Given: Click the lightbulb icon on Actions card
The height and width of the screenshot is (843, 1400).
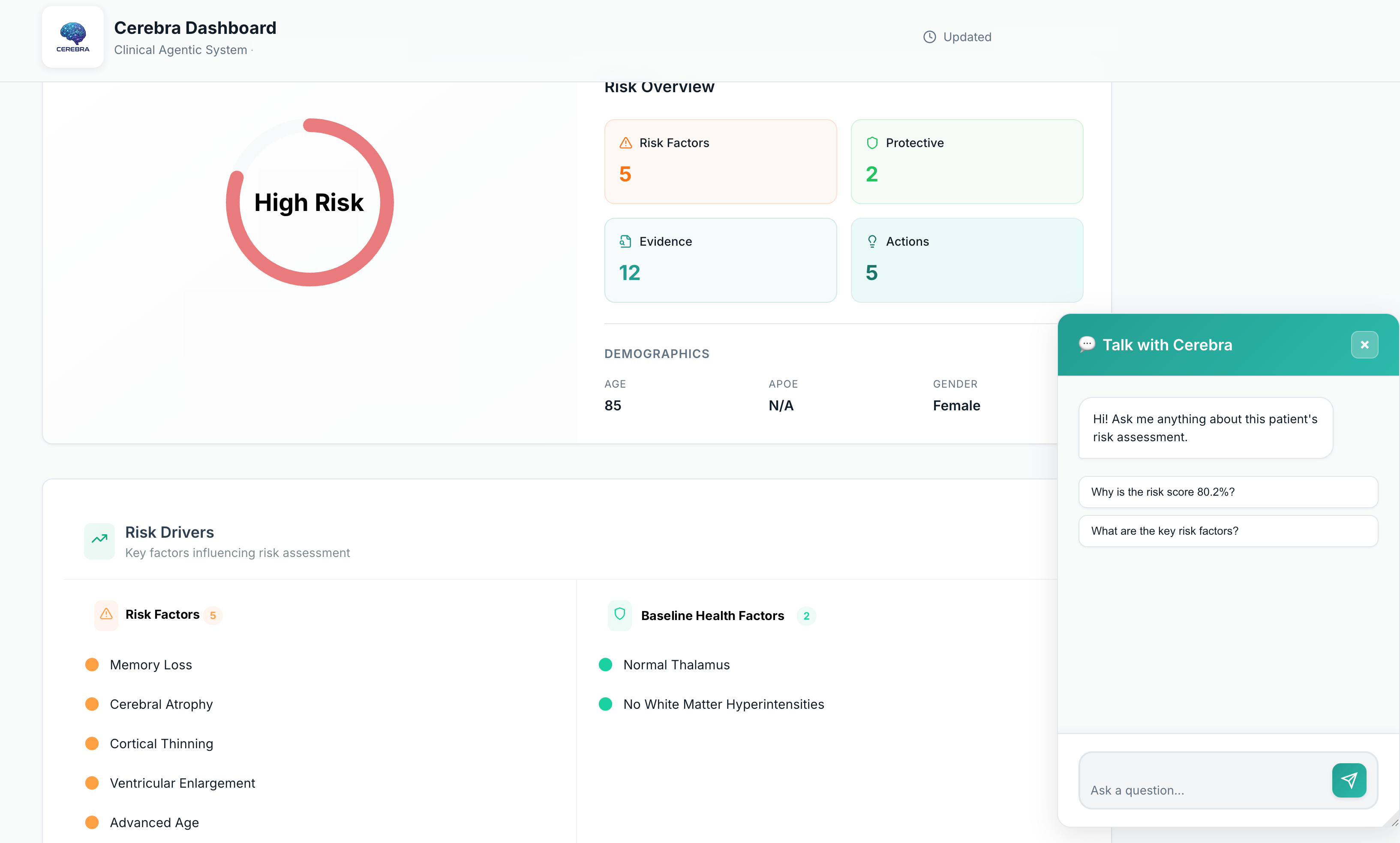Looking at the screenshot, I should tap(872, 241).
